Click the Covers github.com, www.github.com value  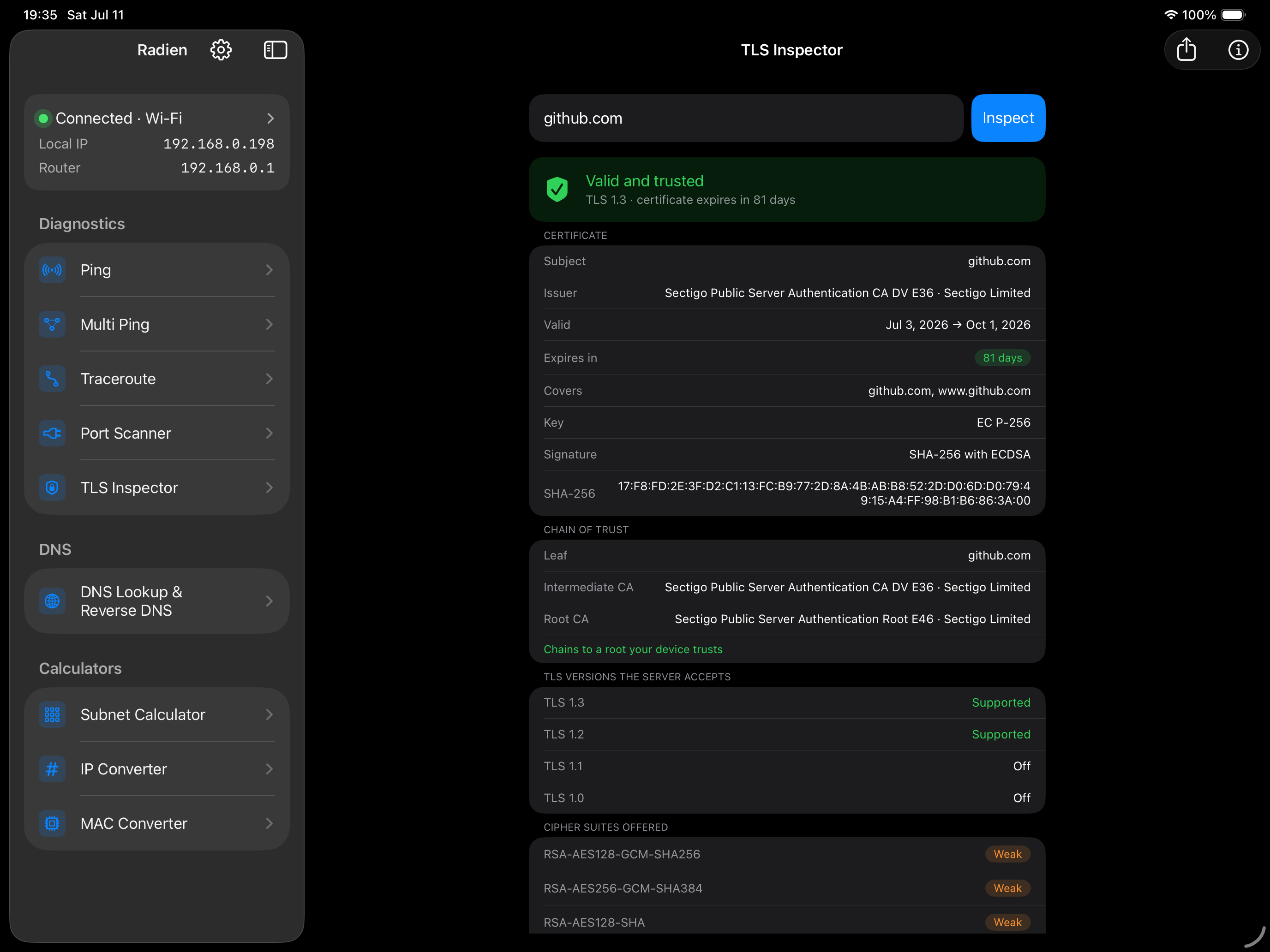click(x=949, y=391)
